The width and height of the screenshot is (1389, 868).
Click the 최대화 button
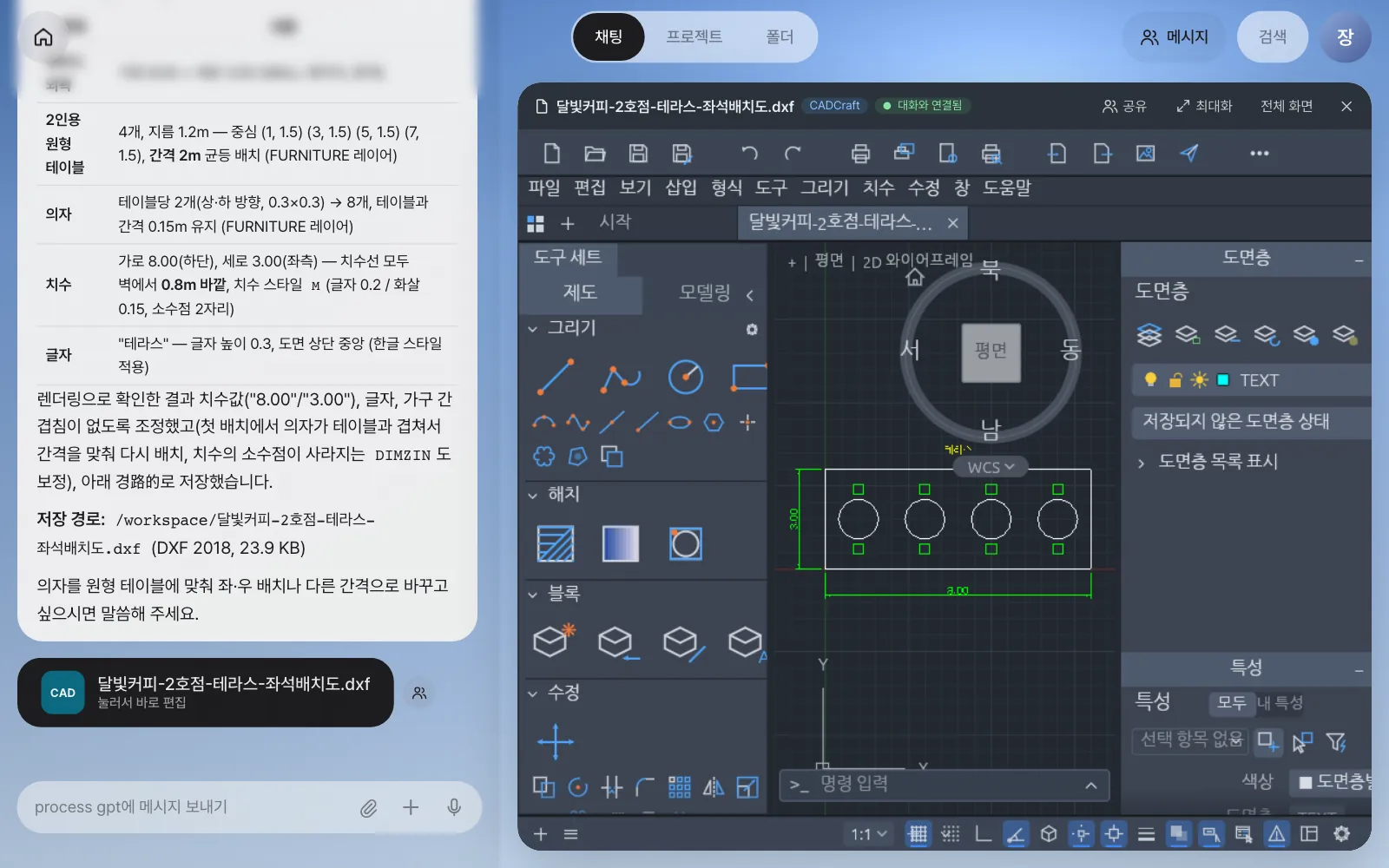pos(1204,106)
